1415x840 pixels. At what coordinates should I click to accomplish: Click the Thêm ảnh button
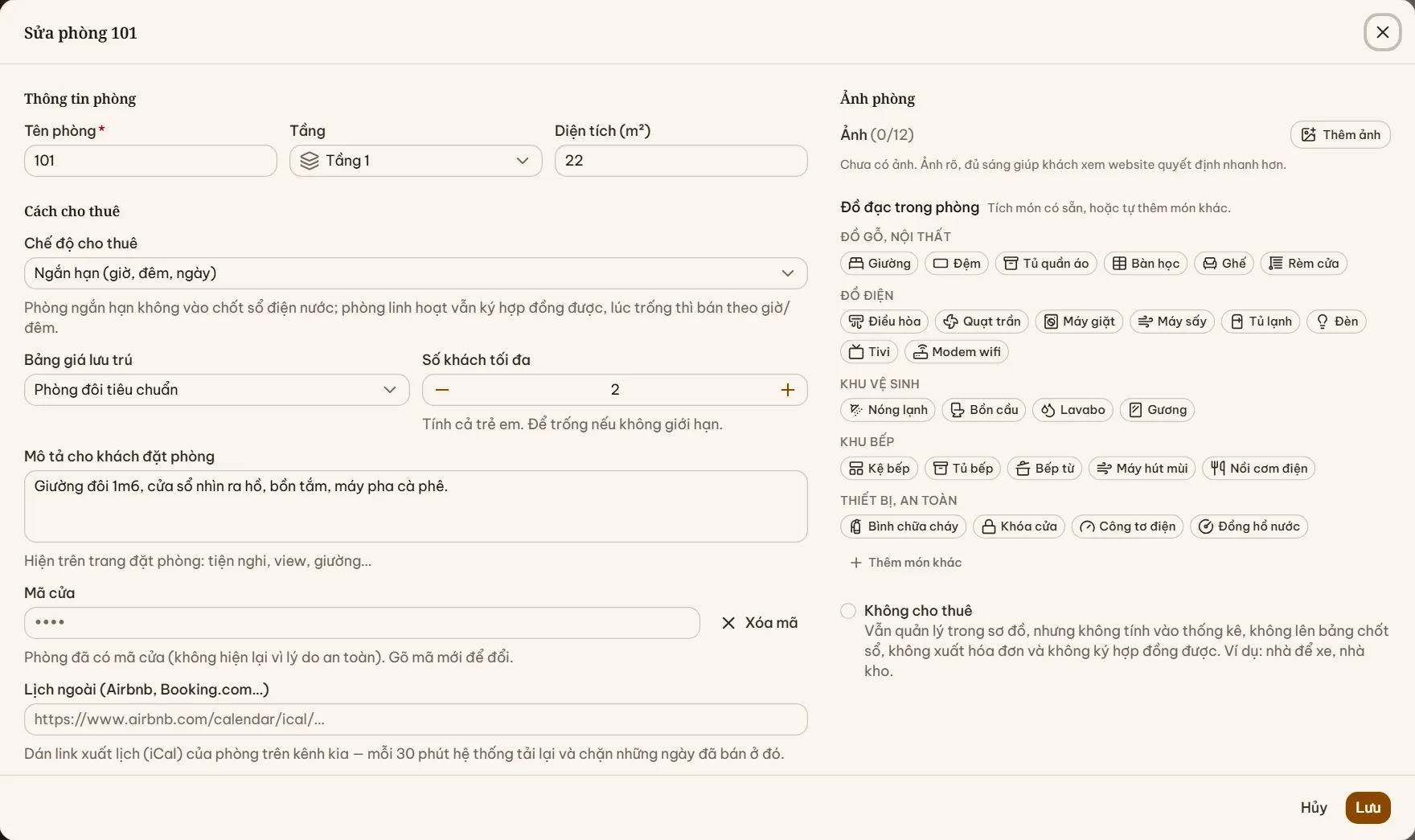coord(1340,135)
